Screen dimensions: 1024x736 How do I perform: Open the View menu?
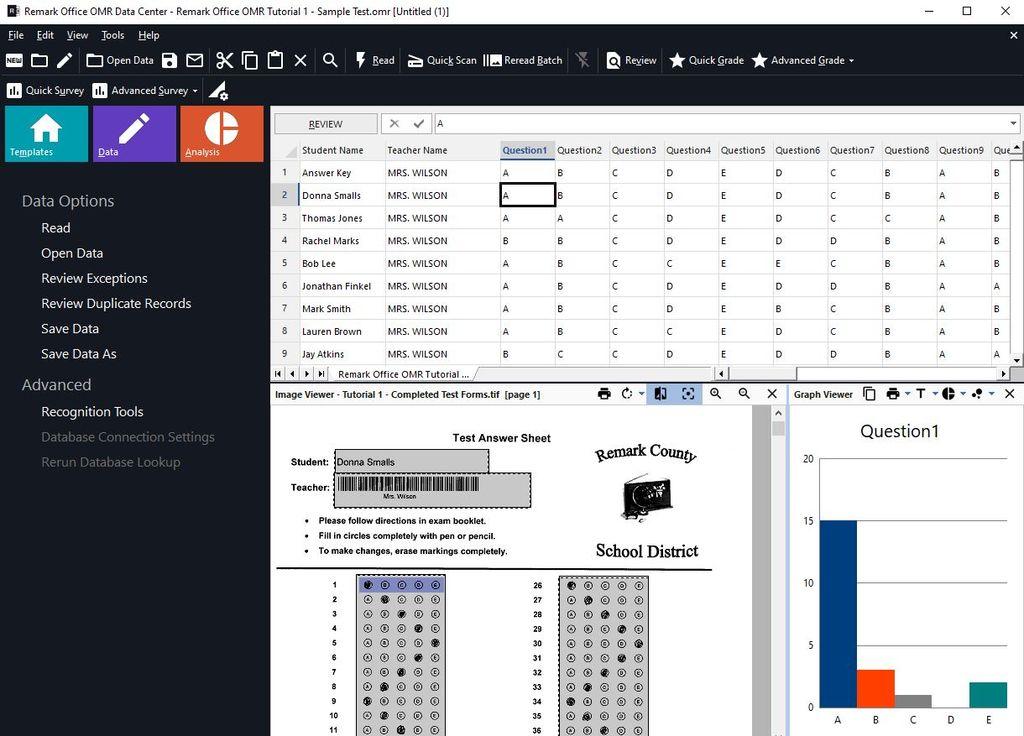[x=77, y=35]
